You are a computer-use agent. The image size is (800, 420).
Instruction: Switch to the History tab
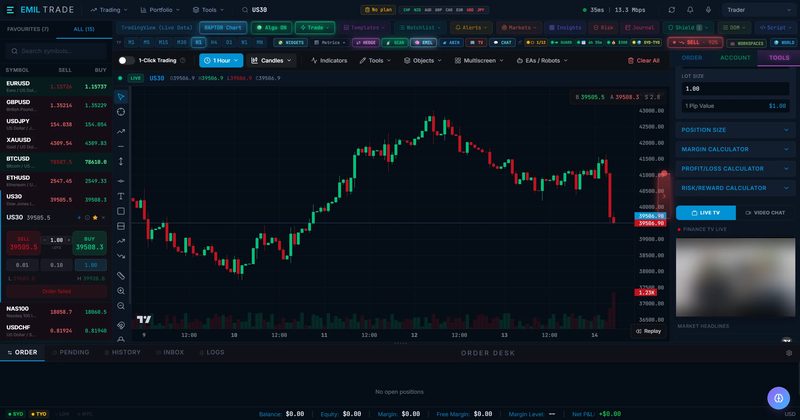[122, 352]
